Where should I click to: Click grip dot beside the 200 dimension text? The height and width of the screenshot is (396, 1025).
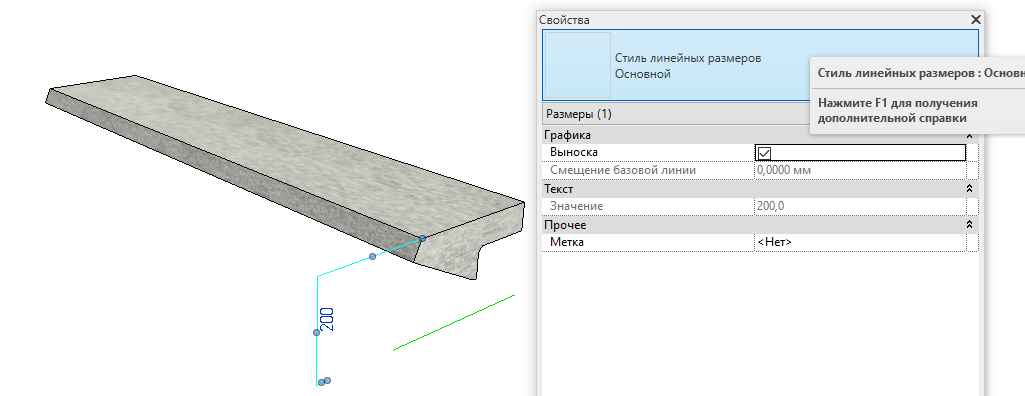pos(316,333)
